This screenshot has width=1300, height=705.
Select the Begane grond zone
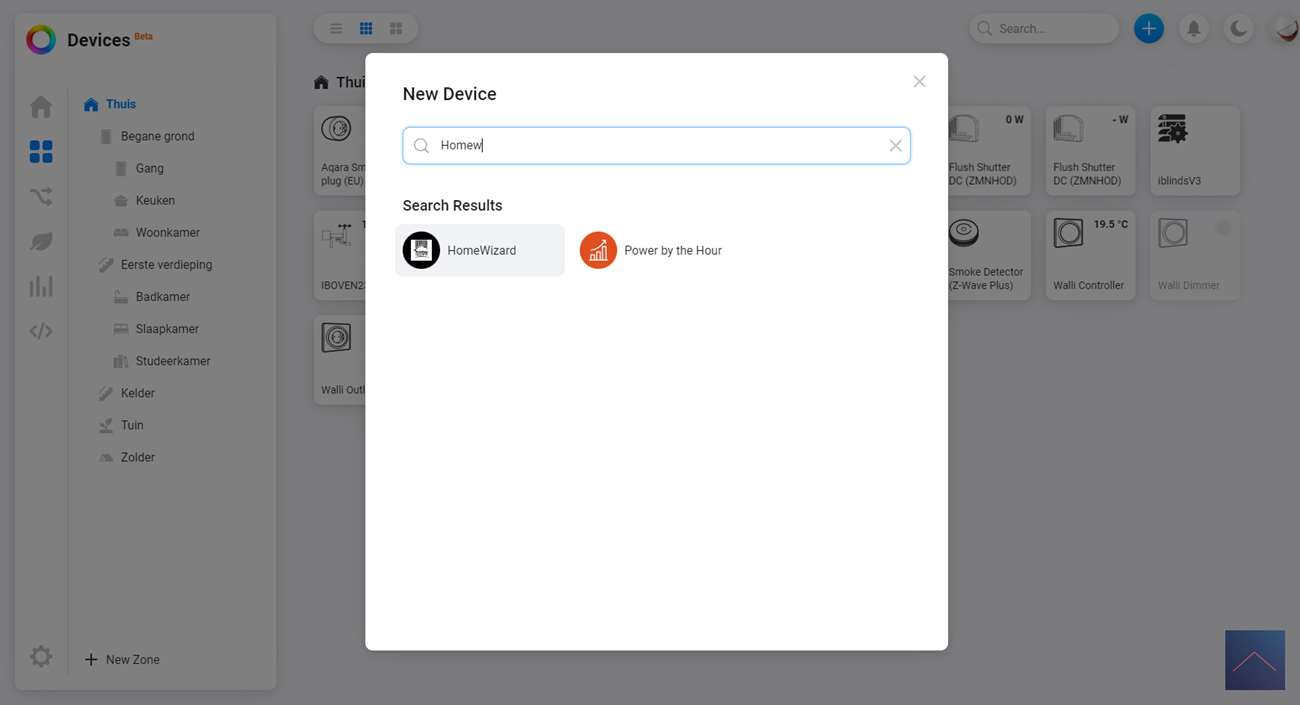point(157,136)
